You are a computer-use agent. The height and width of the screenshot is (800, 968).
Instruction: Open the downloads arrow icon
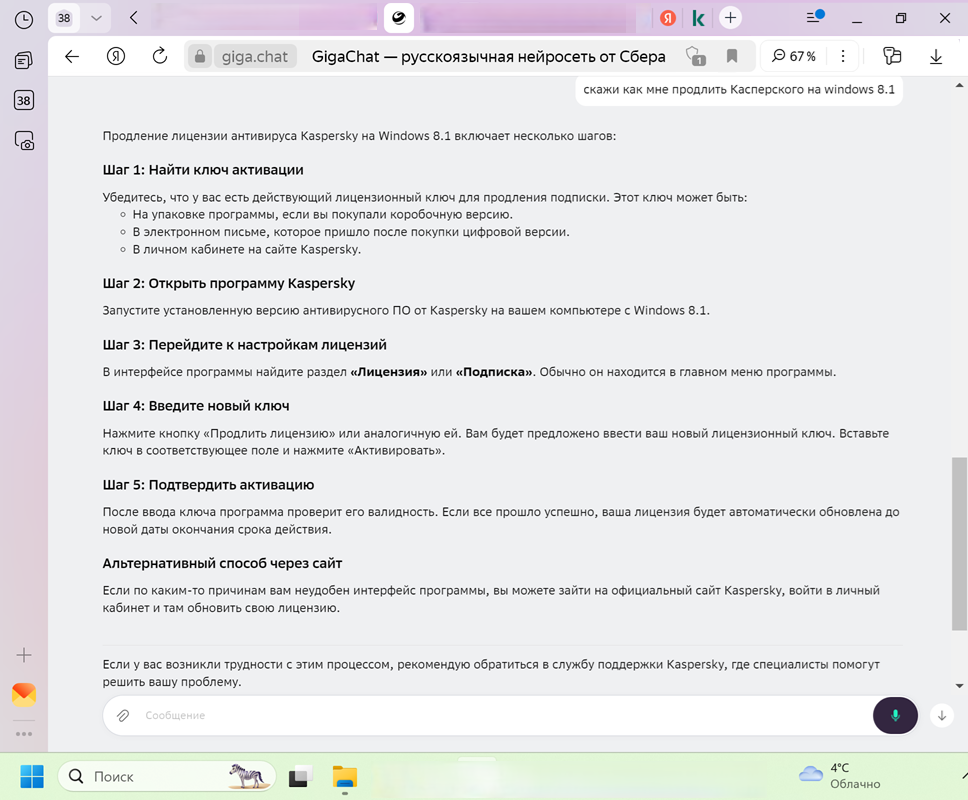click(936, 57)
